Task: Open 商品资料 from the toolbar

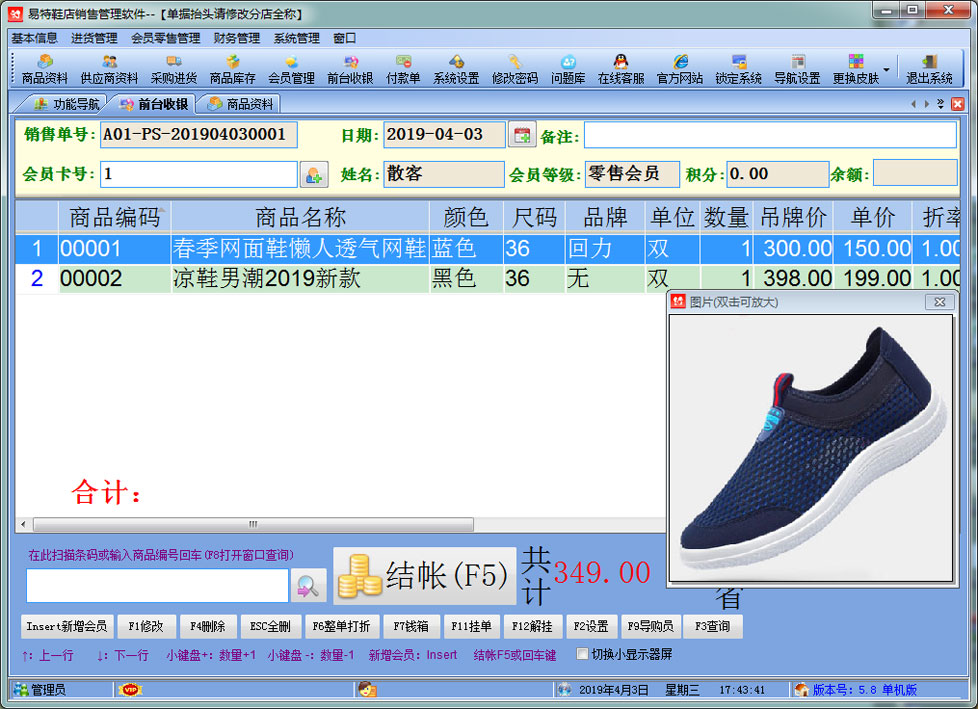Action: point(45,69)
